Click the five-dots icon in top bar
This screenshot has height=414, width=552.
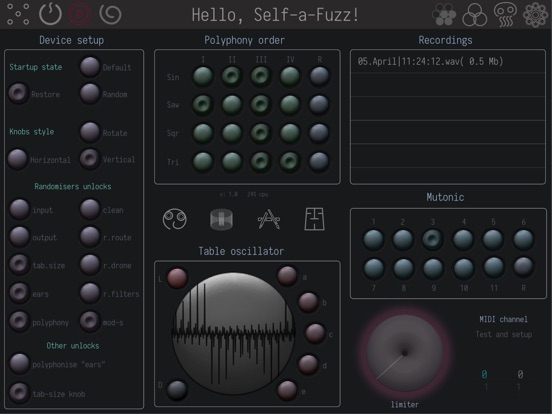(x=18, y=14)
